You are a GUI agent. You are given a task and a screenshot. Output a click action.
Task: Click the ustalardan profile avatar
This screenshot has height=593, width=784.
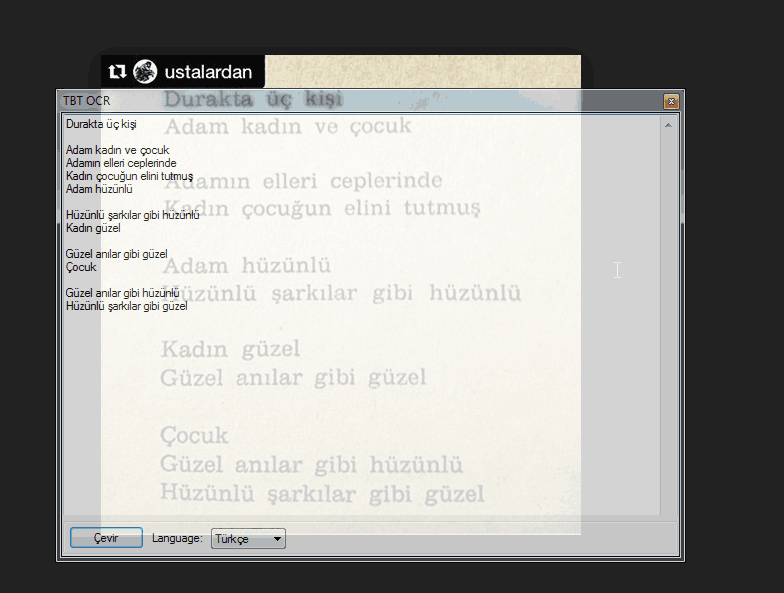[x=145, y=72]
